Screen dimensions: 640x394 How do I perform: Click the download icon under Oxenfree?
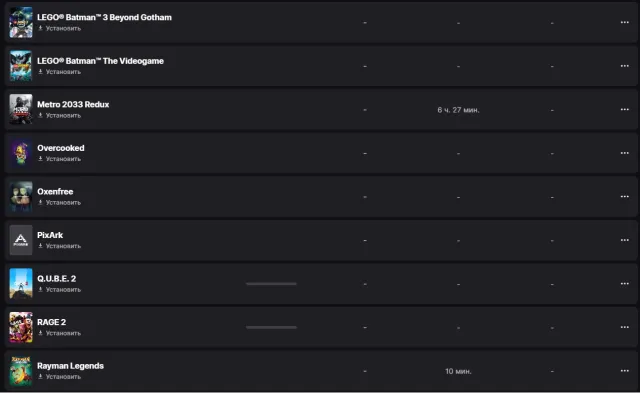40,202
